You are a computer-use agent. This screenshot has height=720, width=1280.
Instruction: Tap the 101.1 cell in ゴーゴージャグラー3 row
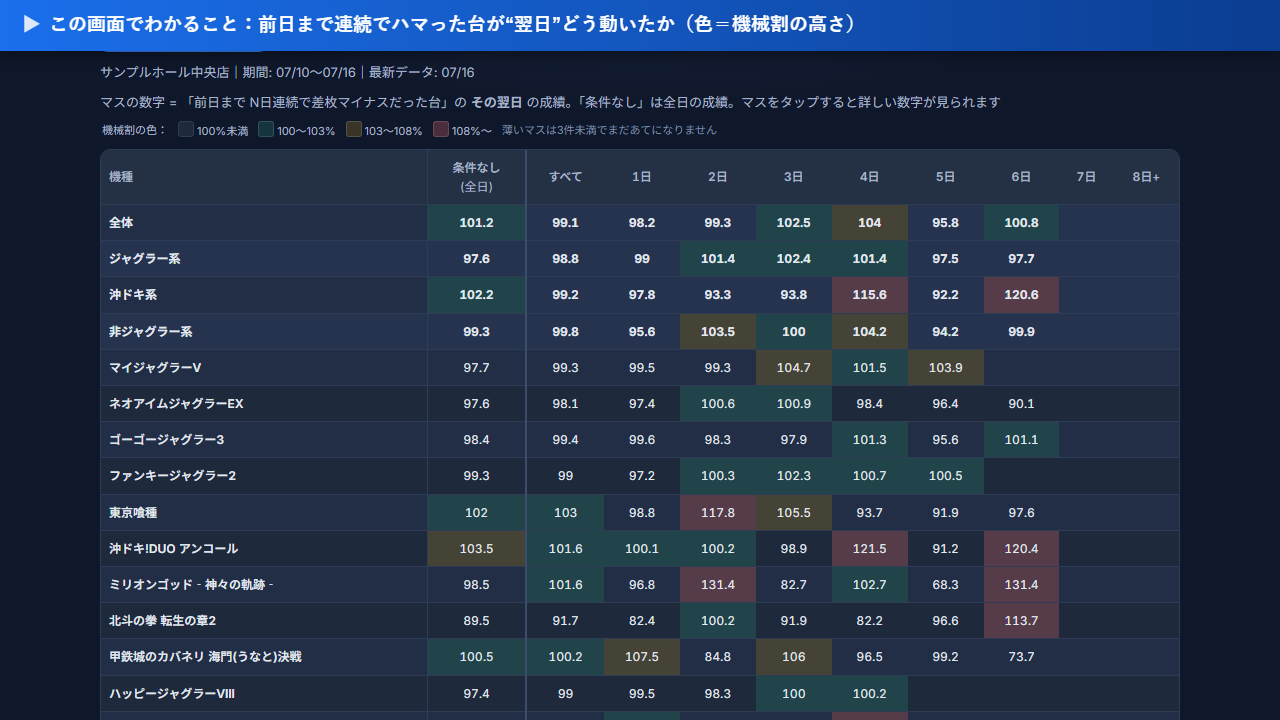[x=1021, y=440]
